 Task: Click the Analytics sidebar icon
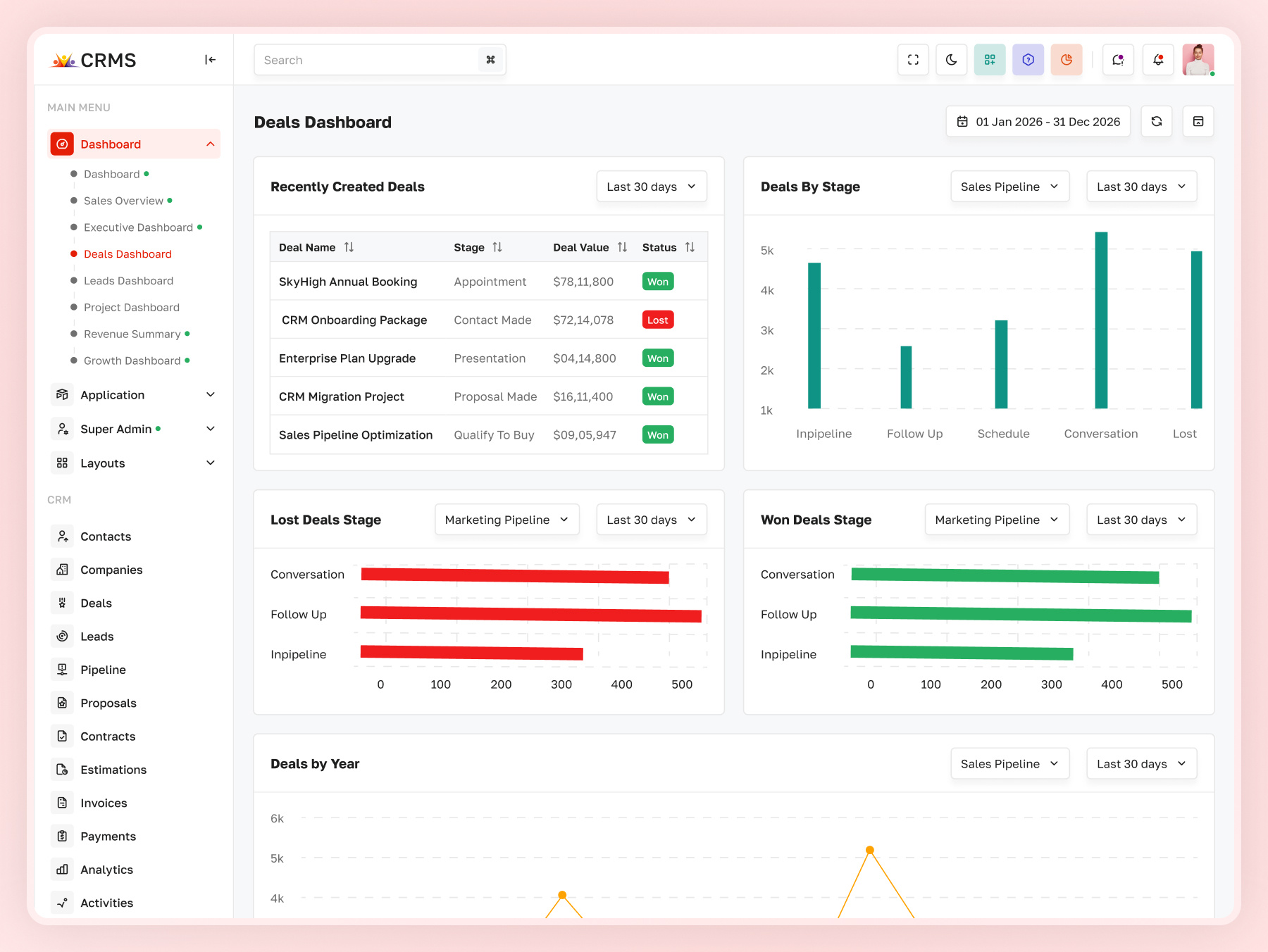pos(62,870)
